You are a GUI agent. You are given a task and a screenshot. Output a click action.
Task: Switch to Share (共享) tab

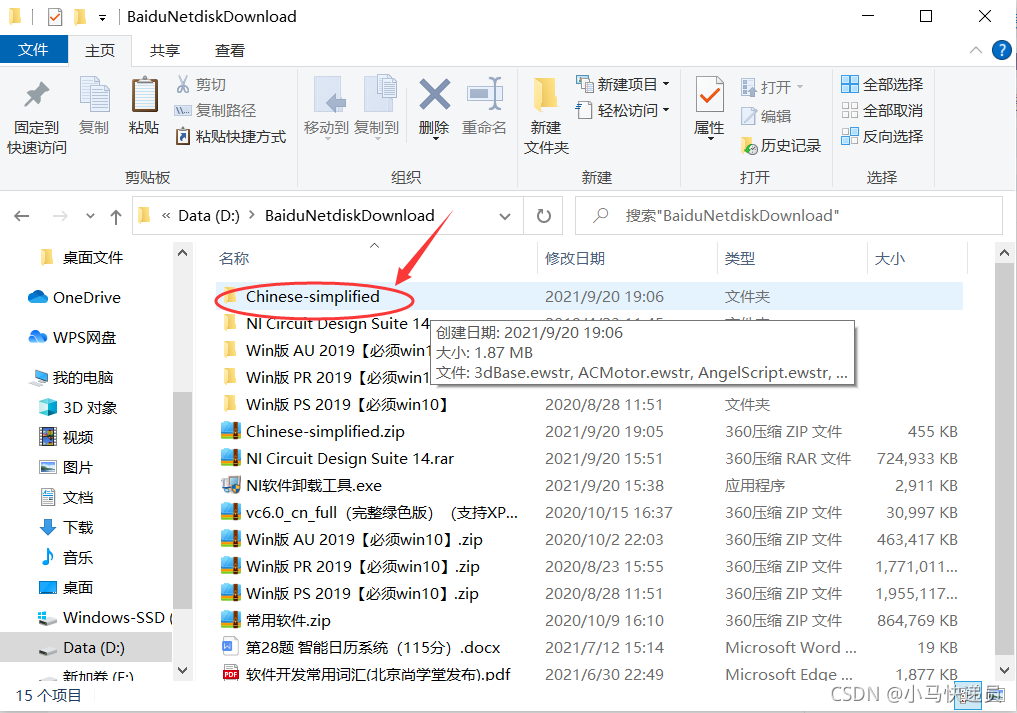tap(165, 51)
